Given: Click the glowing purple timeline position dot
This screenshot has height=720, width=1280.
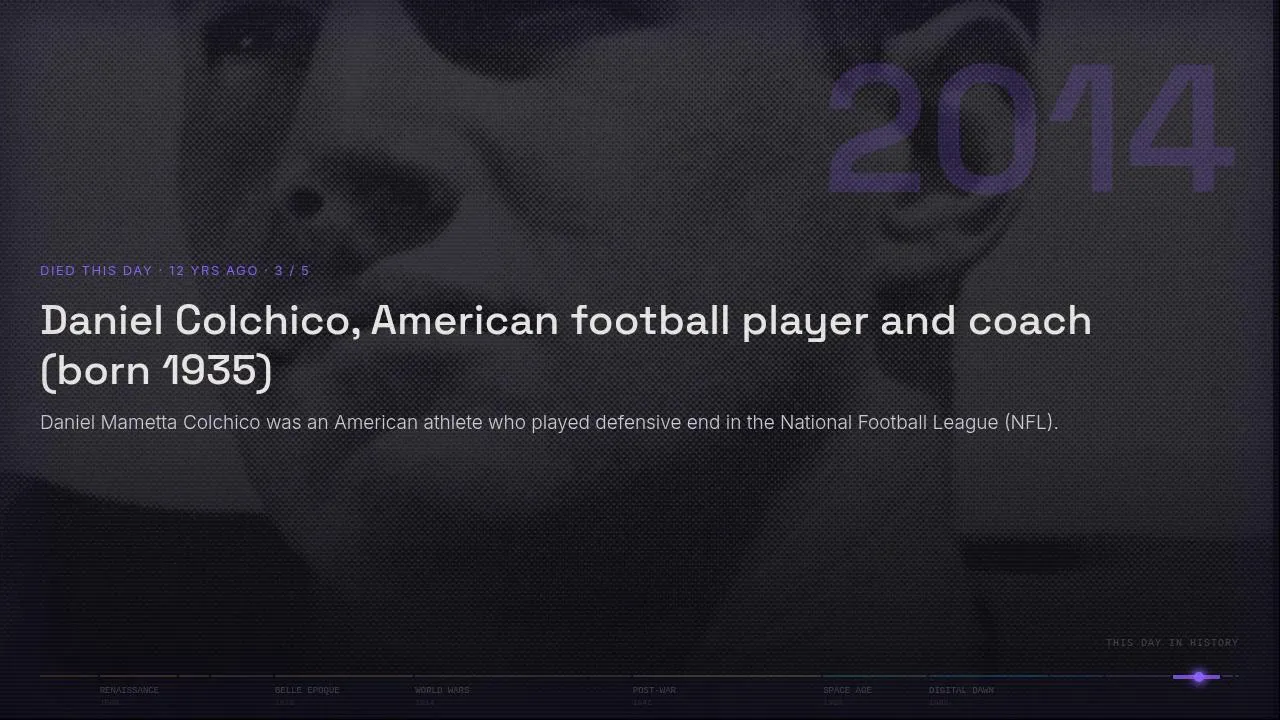Looking at the screenshot, I should coord(1198,677).
